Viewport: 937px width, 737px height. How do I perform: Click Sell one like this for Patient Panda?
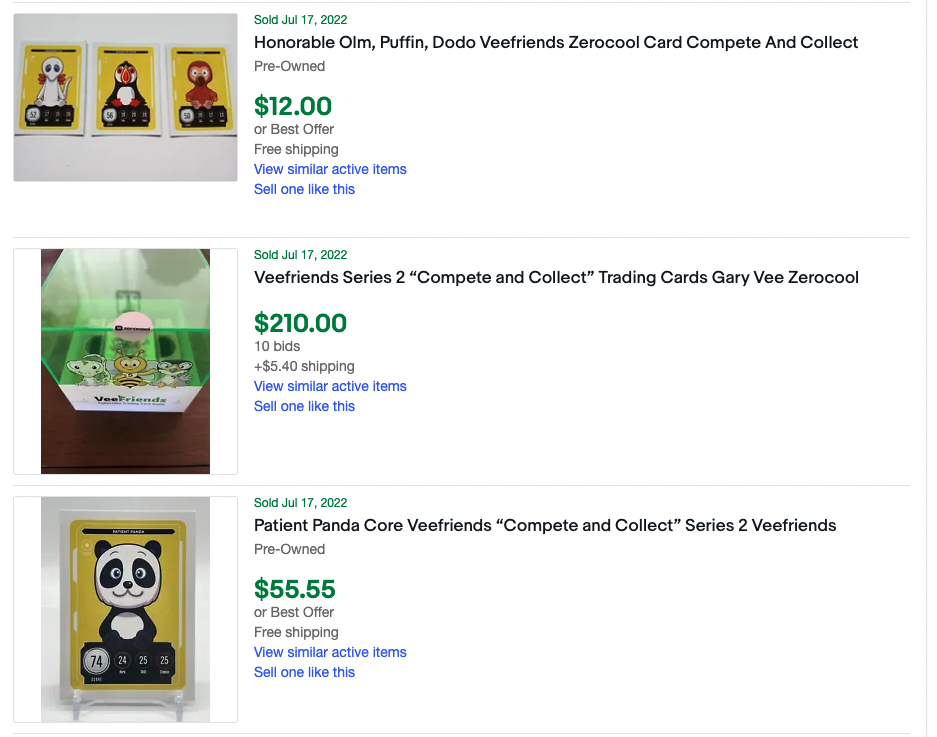click(304, 672)
